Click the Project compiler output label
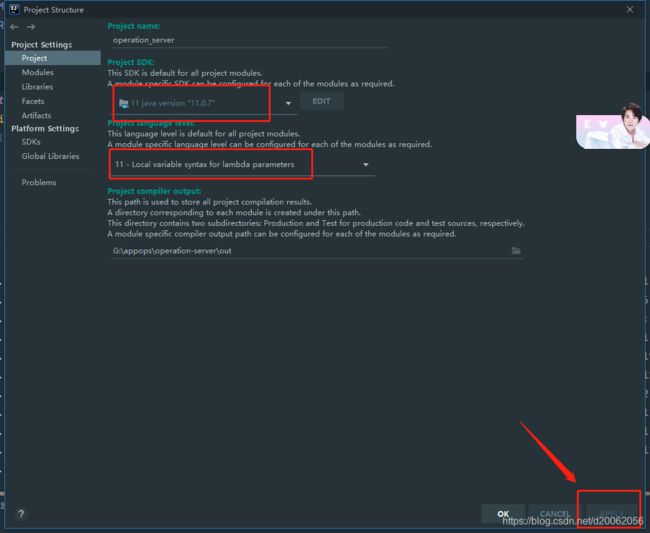650x533 pixels. (154, 191)
